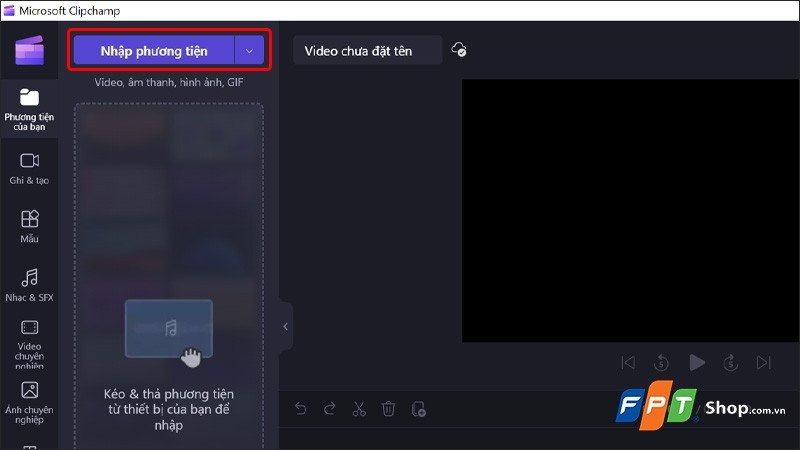
Task: Rewind five seconds in the preview
Action: 661,363
